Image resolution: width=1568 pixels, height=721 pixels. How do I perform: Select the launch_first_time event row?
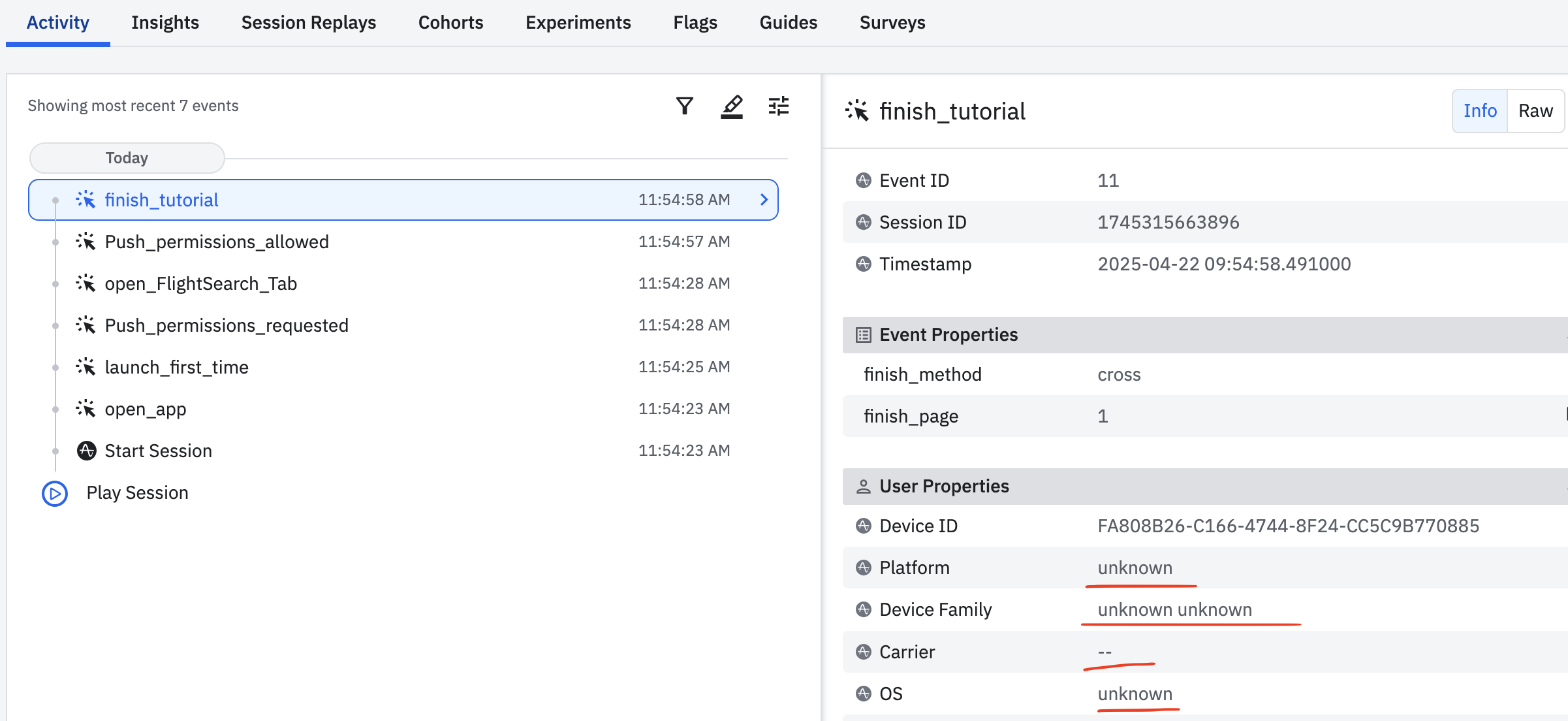176,367
